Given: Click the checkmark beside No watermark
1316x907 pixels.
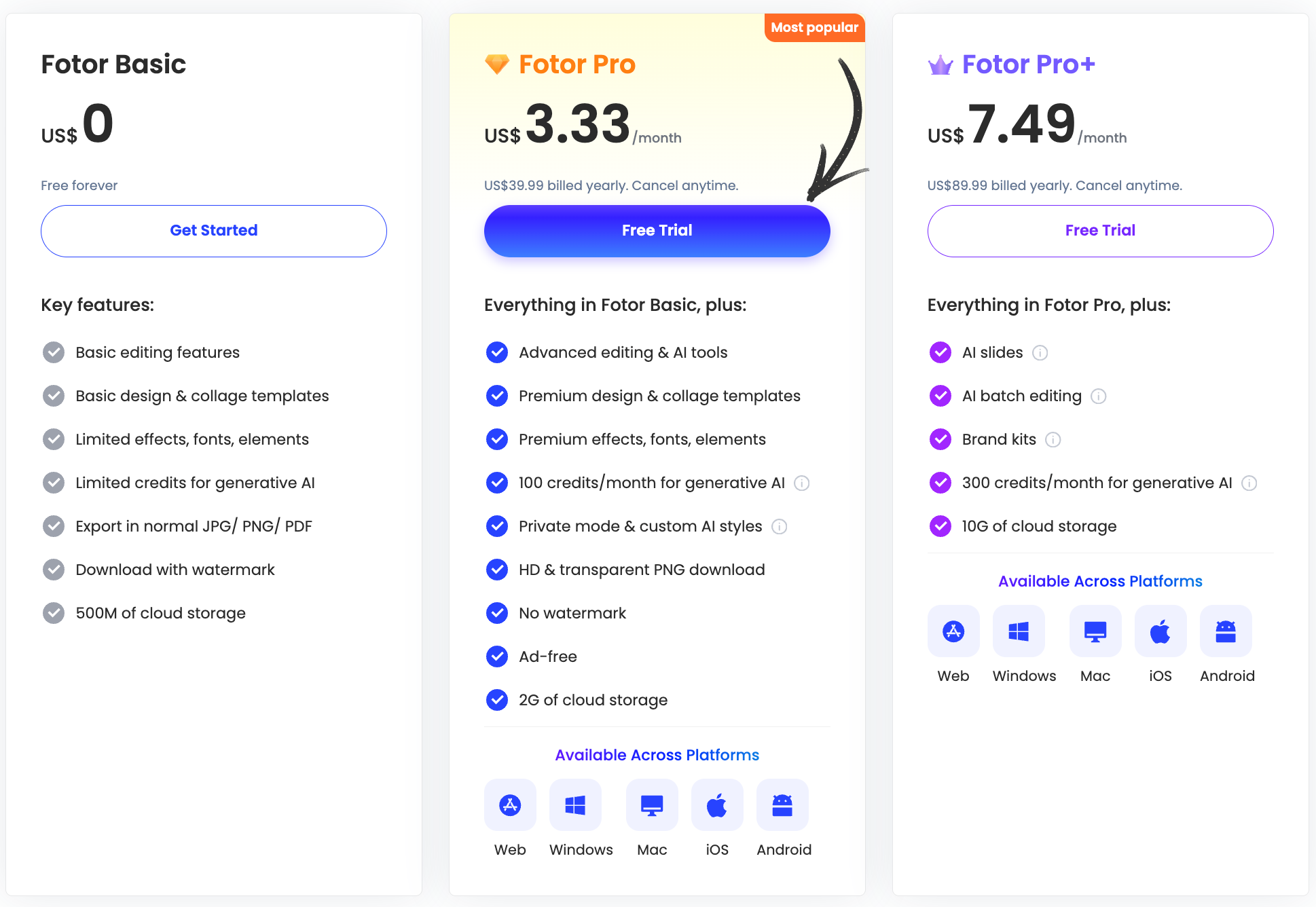Looking at the screenshot, I should pos(497,613).
